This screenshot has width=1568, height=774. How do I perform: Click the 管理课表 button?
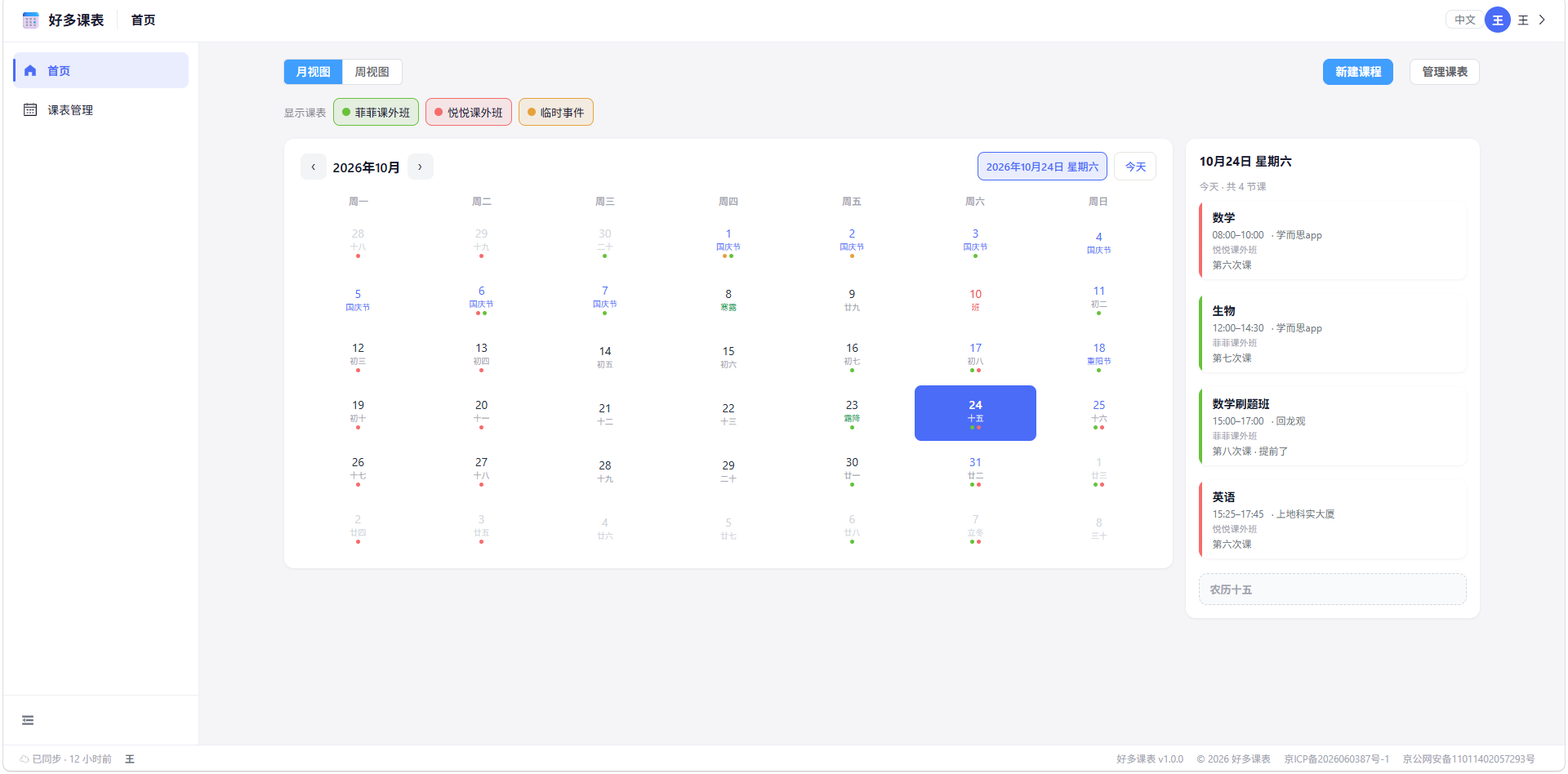pos(1445,72)
